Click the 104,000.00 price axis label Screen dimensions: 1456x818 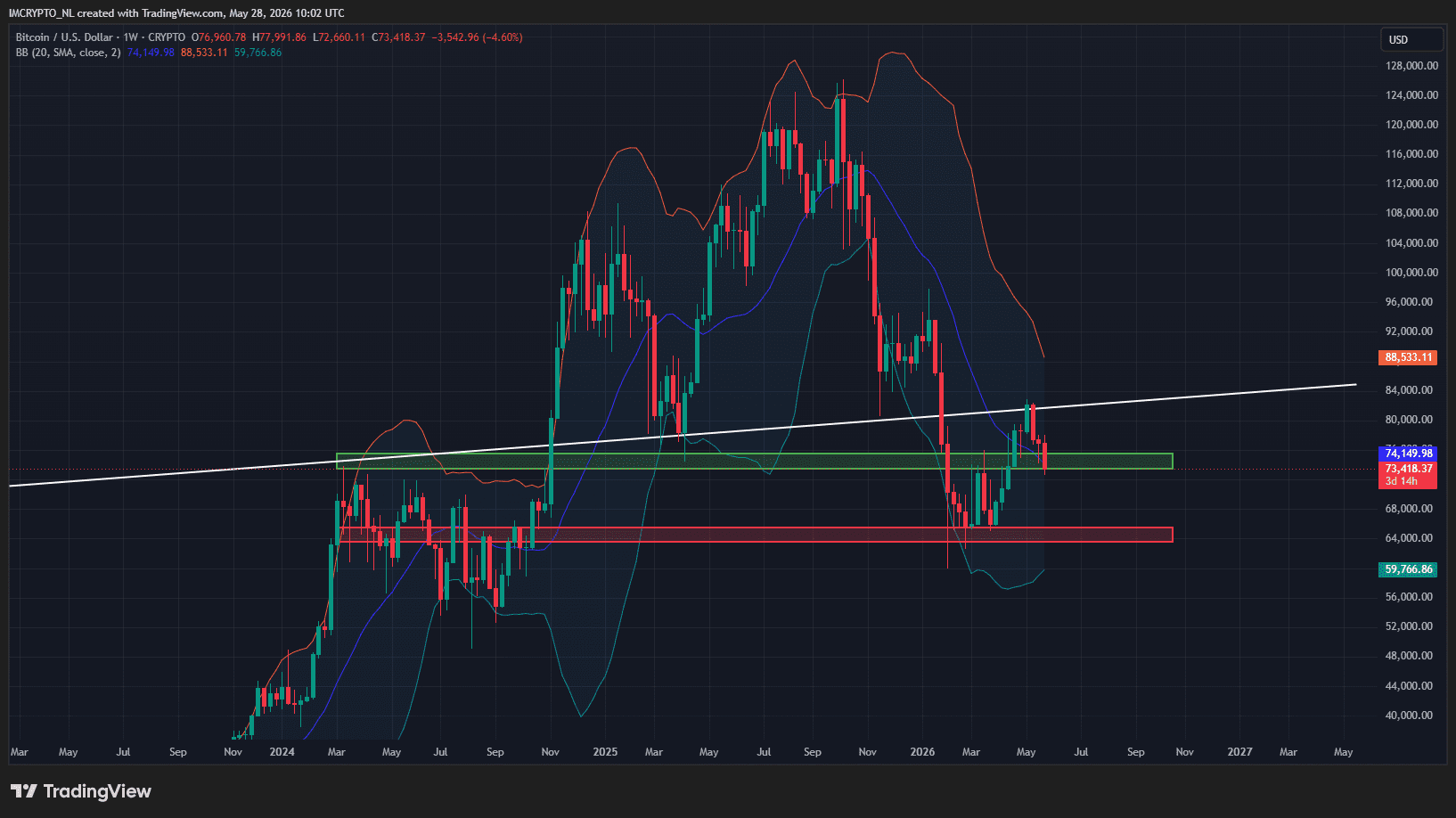1411,243
